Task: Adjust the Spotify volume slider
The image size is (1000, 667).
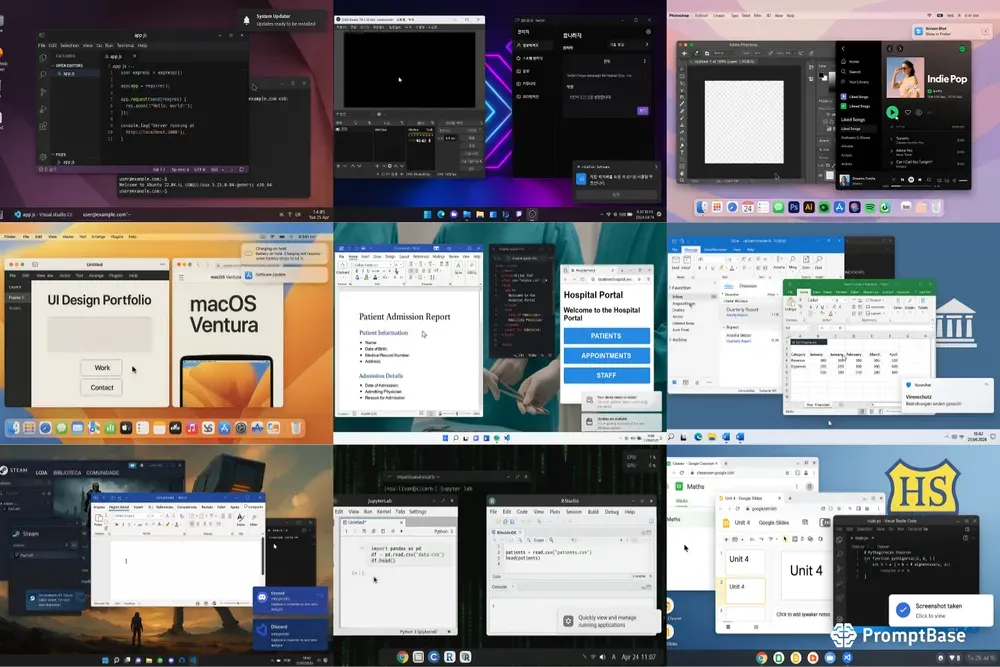Action: 962,181
